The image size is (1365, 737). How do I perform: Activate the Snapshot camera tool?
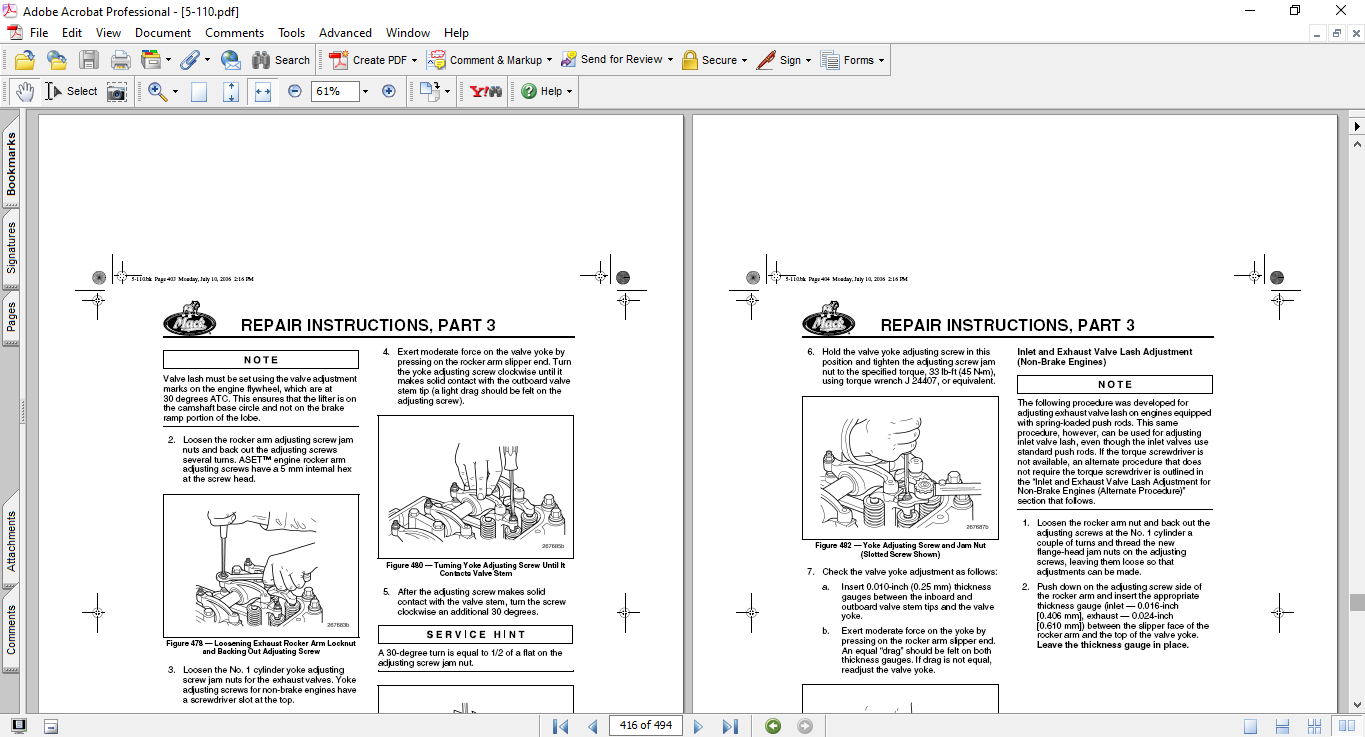tap(117, 91)
